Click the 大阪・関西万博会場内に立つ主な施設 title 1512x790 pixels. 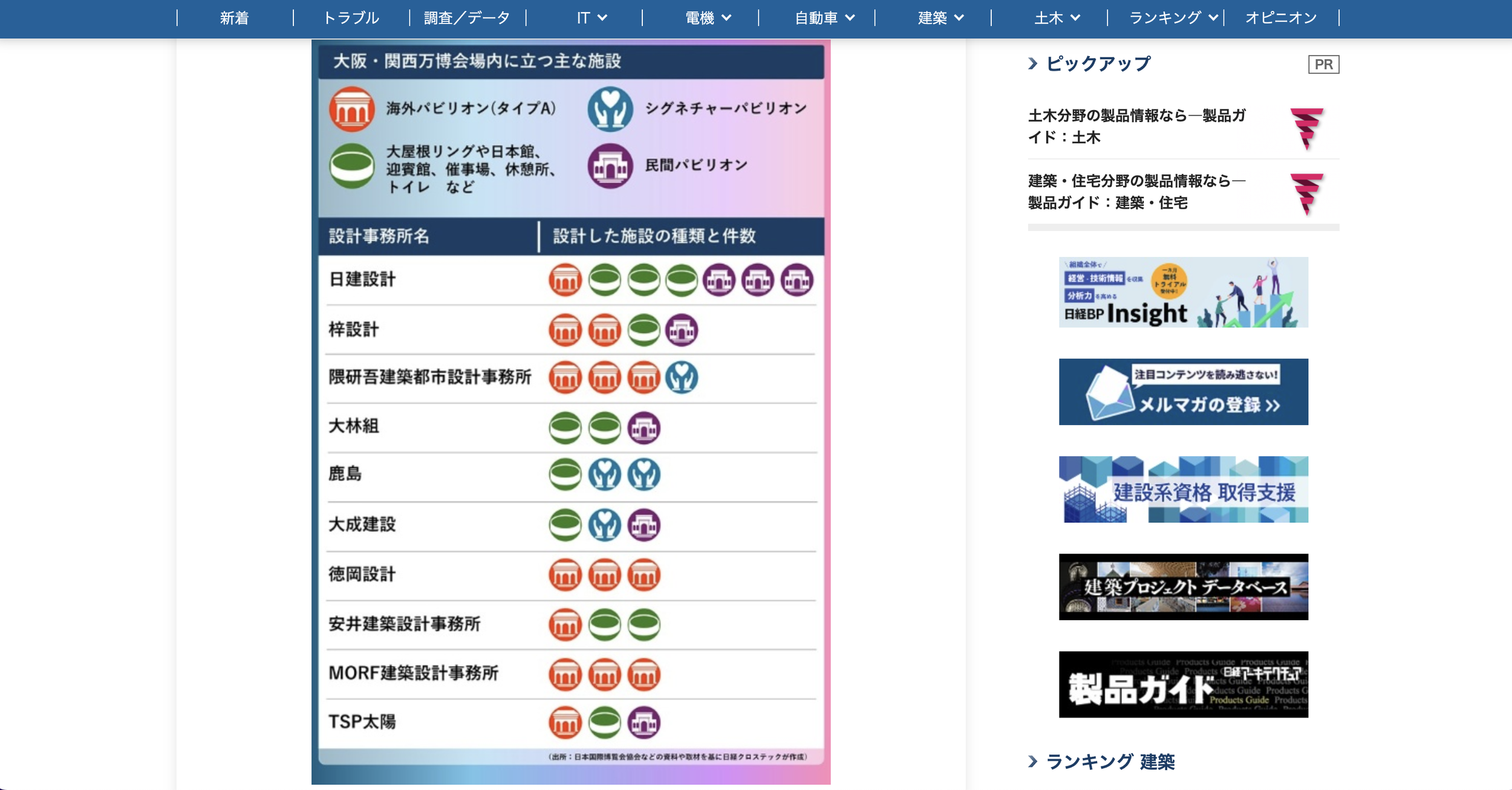pos(477,61)
